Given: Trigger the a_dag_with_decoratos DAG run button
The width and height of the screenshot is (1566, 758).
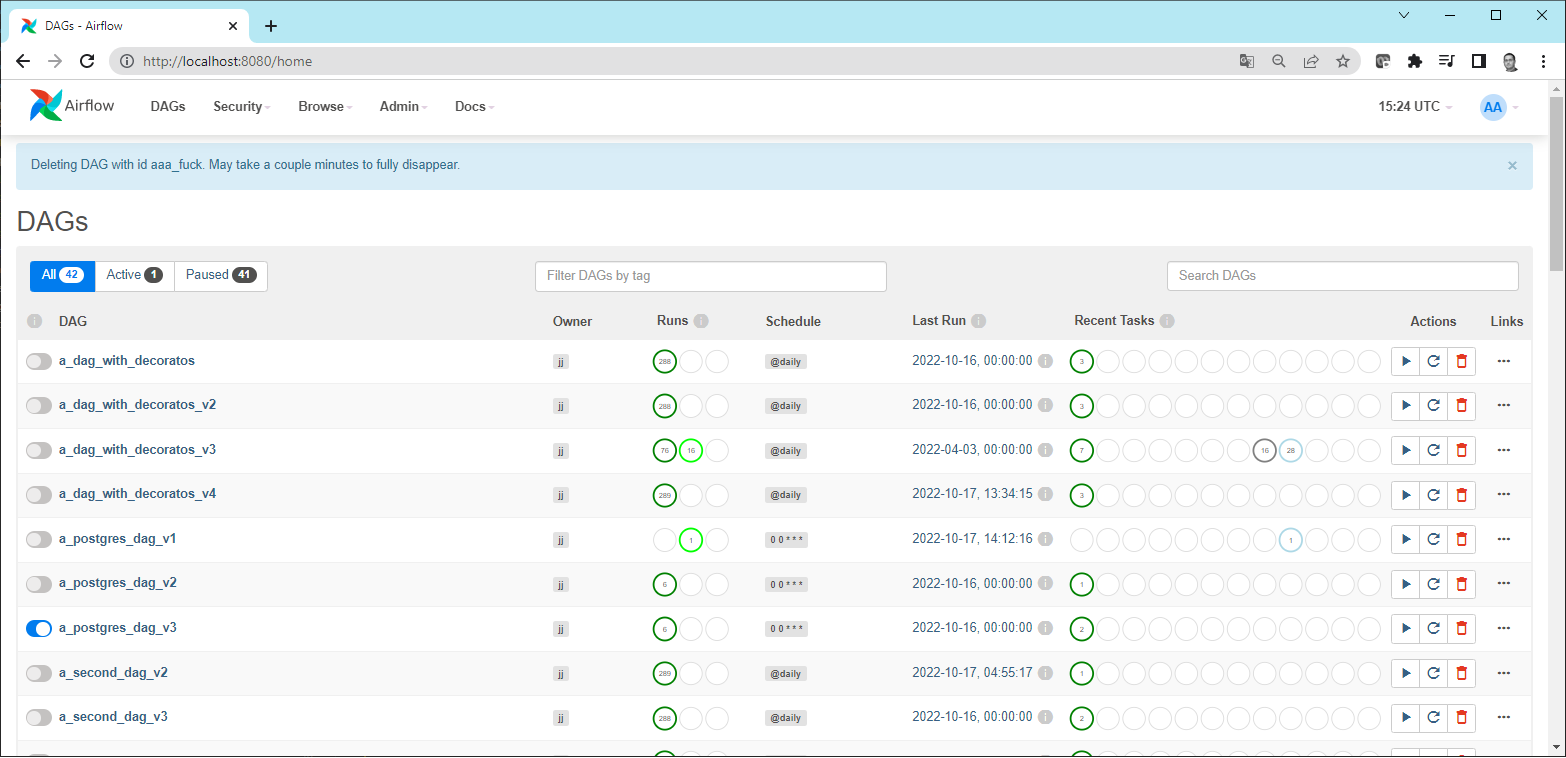Looking at the screenshot, I should (x=1405, y=362).
